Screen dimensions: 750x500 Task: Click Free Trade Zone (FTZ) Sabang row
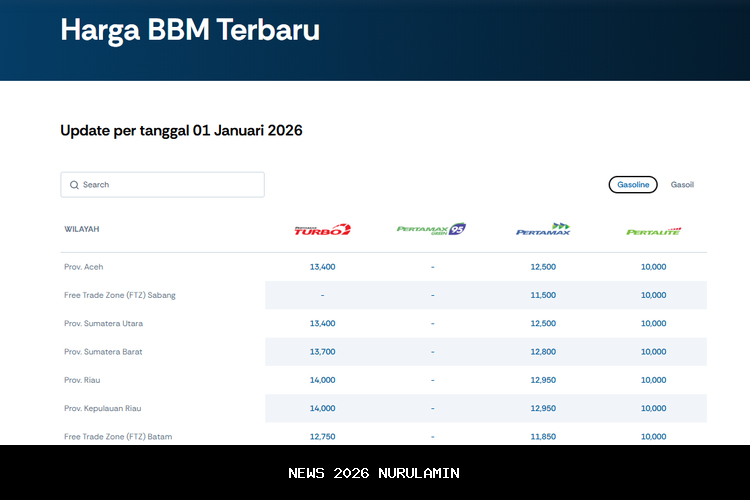(x=120, y=295)
